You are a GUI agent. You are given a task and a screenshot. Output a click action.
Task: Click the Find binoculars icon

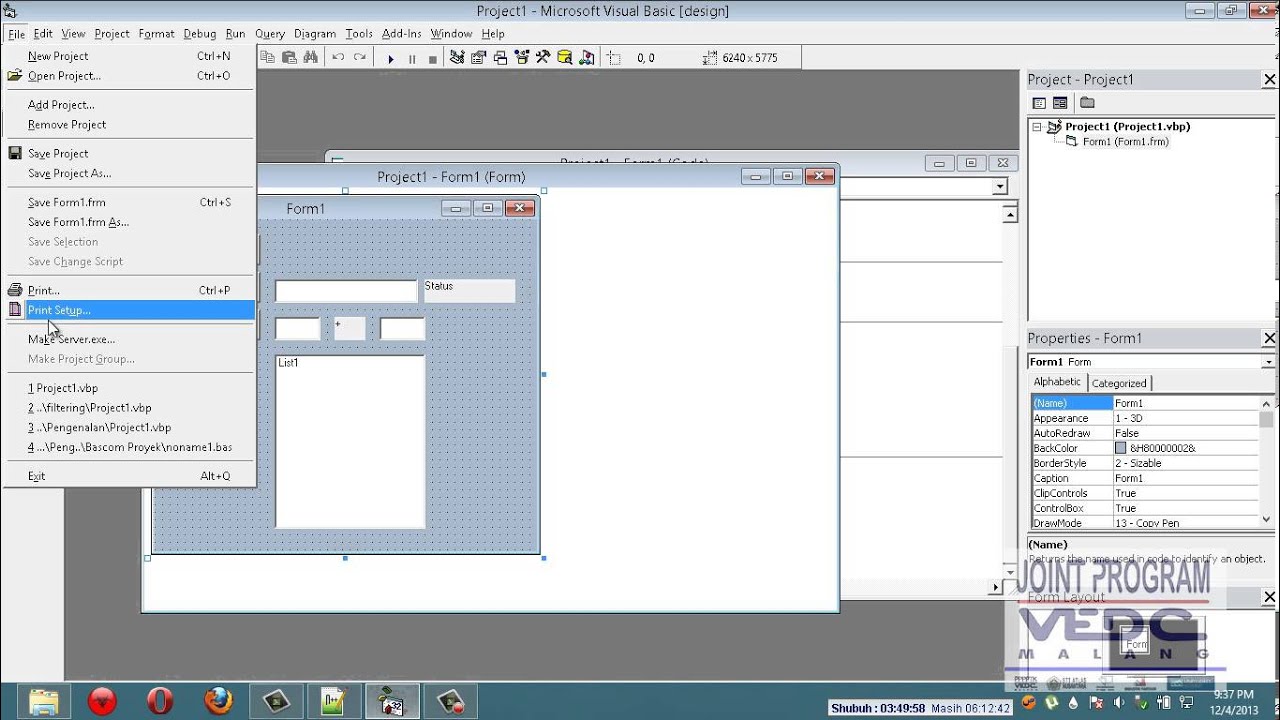310,58
